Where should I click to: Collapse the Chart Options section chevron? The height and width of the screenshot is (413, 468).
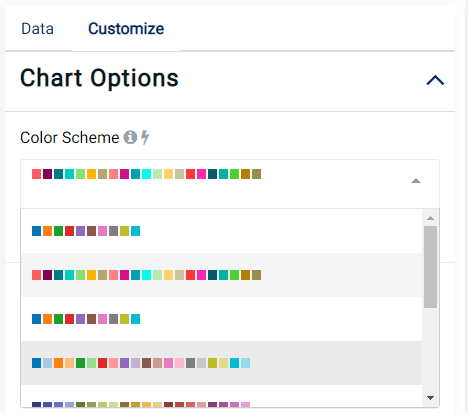[x=435, y=80]
